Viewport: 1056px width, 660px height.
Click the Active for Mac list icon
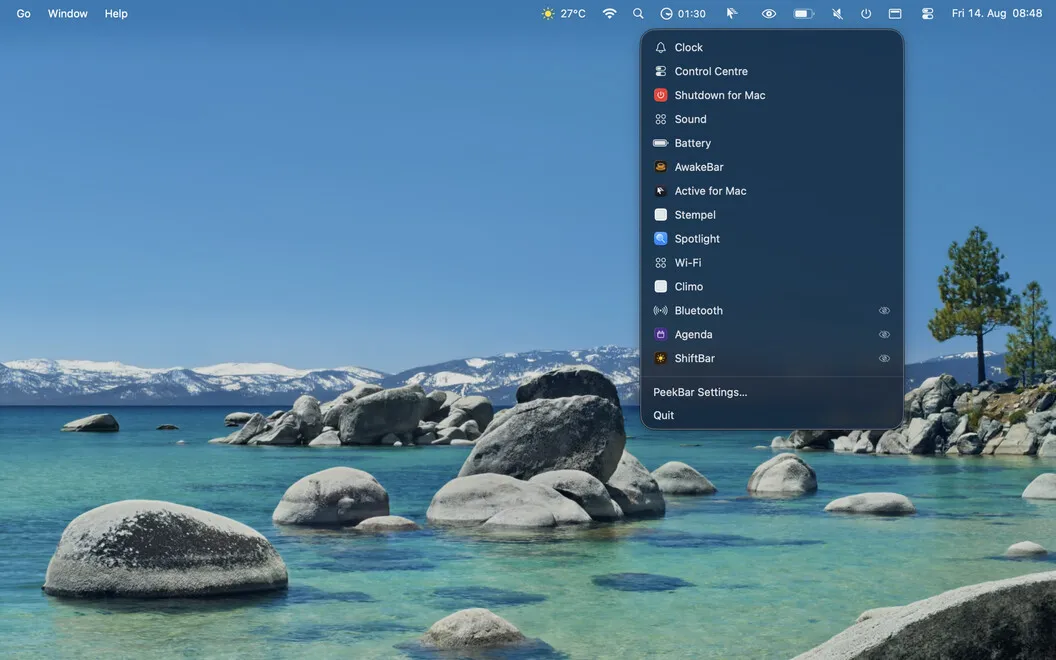coord(661,191)
